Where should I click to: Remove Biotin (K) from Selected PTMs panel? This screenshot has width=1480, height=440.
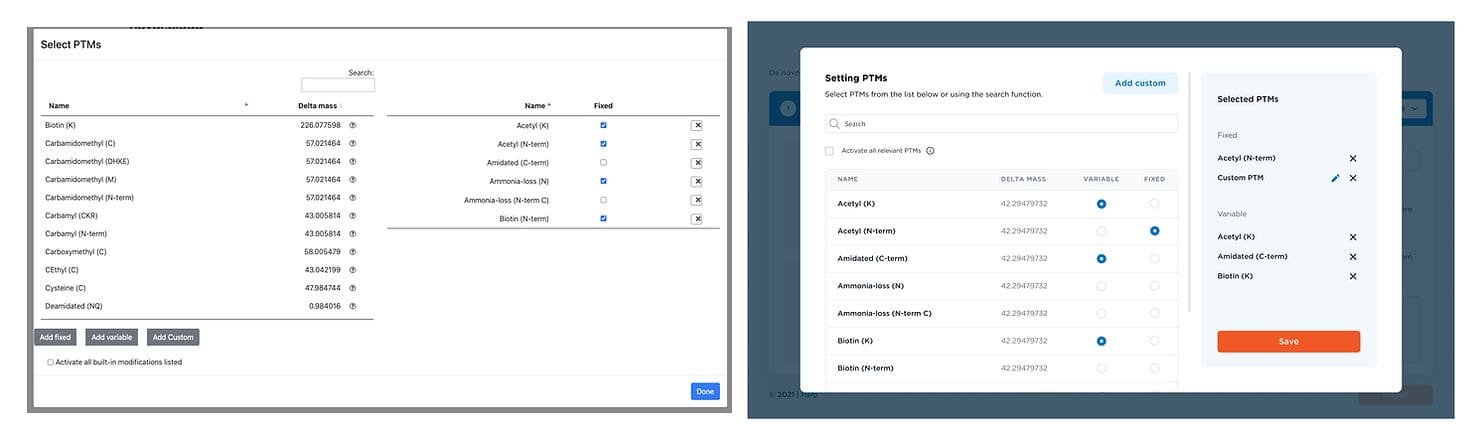coord(1353,276)
